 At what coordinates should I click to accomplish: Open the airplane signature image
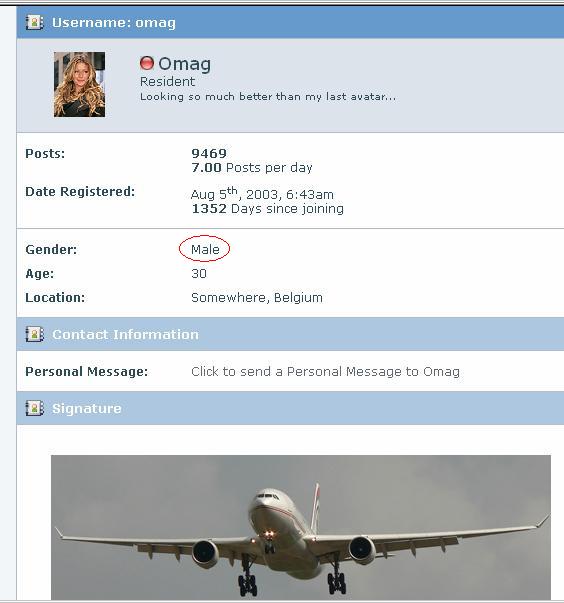[x=301, y=527]
